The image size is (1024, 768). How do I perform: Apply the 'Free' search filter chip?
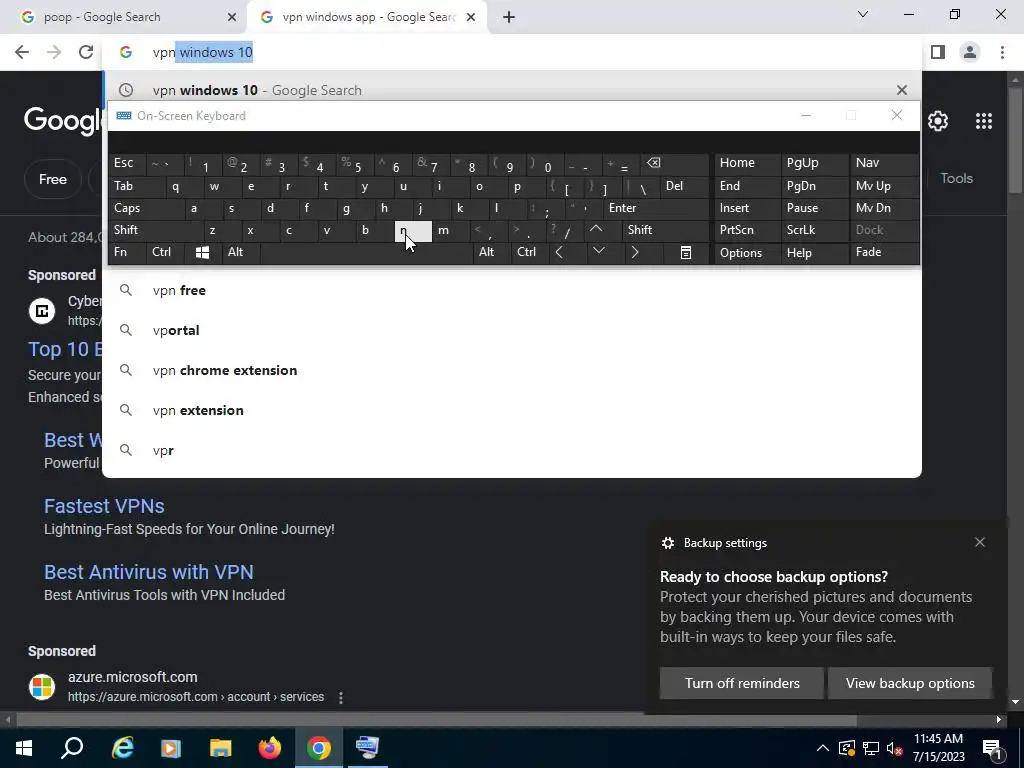[52, 179]
